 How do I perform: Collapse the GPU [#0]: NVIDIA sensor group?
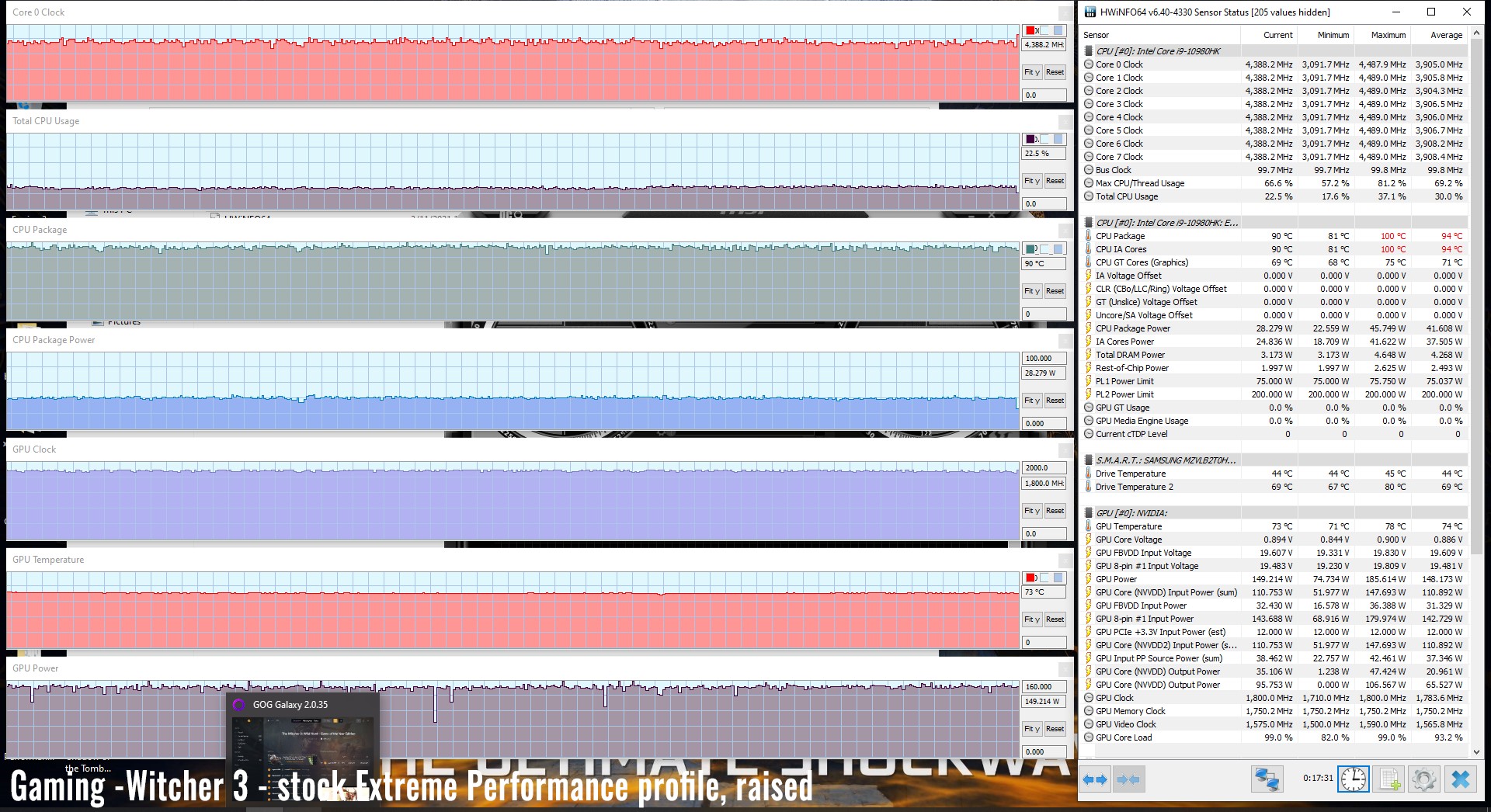[1089, 513]
